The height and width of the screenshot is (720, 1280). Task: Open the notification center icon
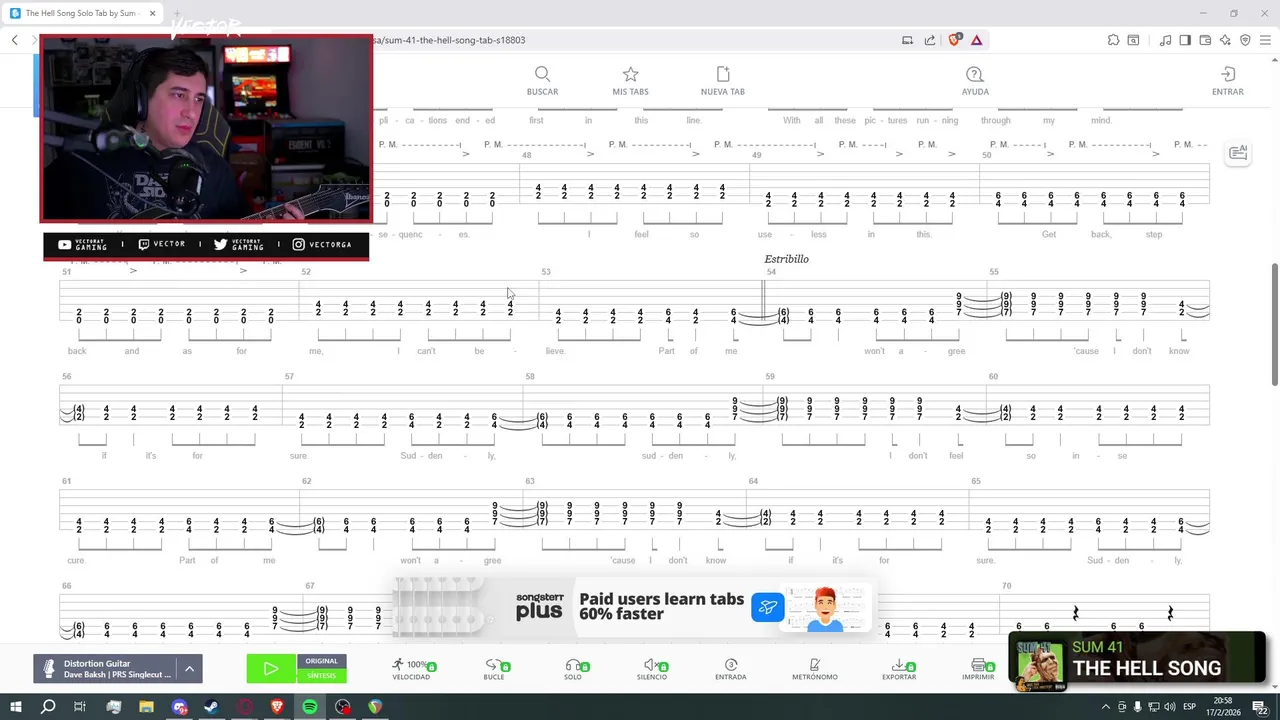click(1261, 707)
